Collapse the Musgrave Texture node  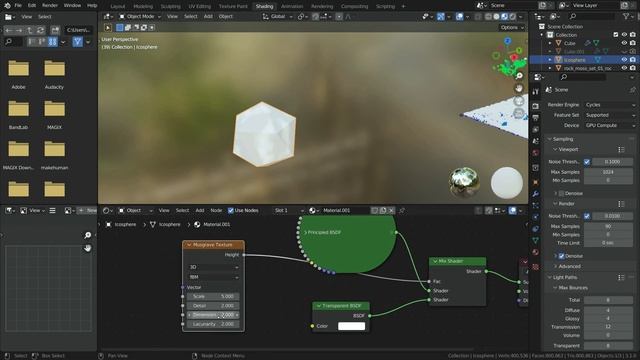coord(189,245)
